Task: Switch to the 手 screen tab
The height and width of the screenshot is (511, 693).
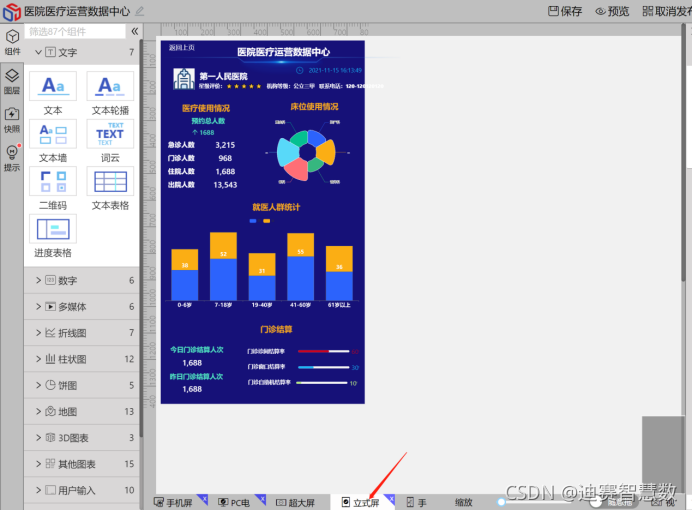Action: 416,503
